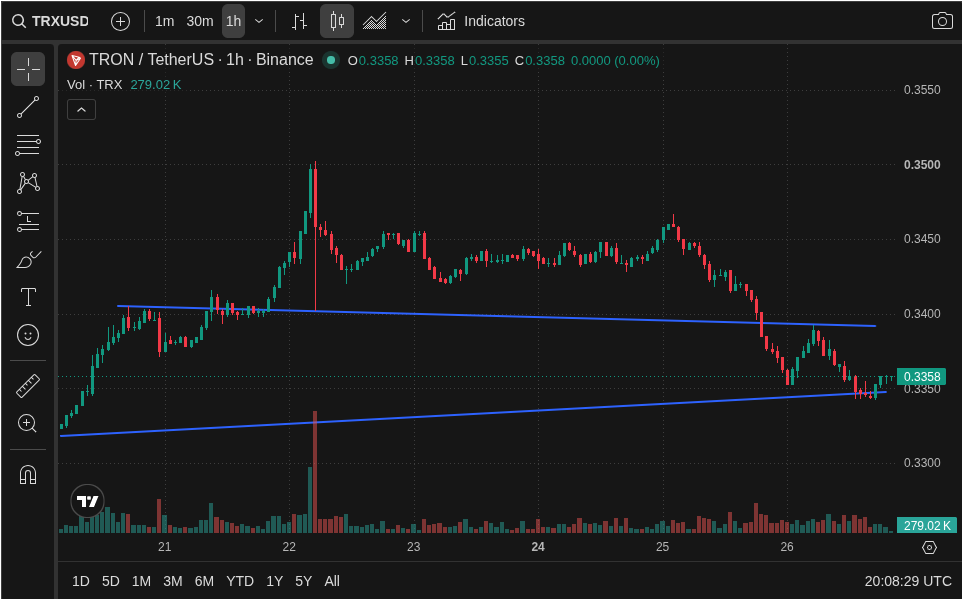This screenshot has width=962, height=599.
Task: Collapse the indicator legend chevron
Action: coord(82,110)
